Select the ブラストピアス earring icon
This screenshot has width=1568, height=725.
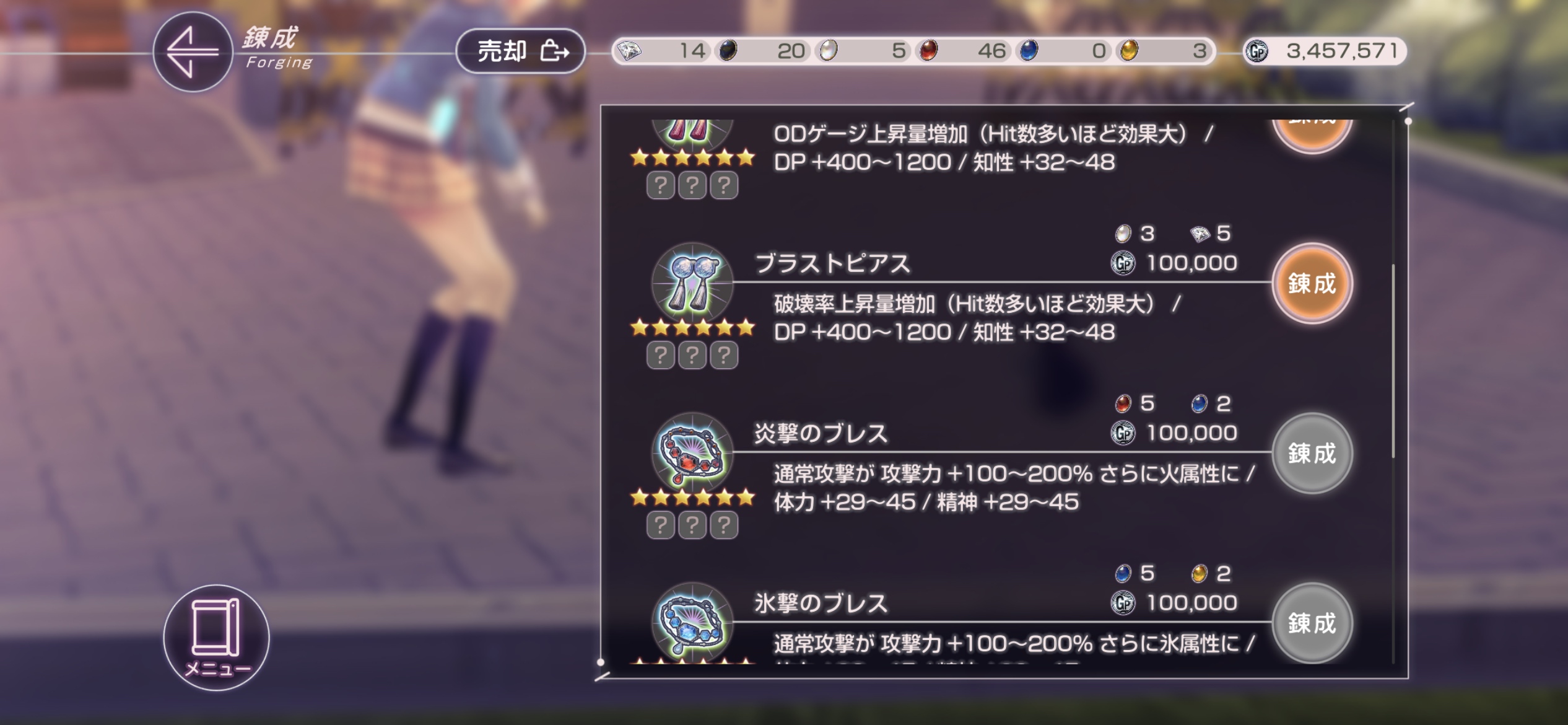[692, 283]
